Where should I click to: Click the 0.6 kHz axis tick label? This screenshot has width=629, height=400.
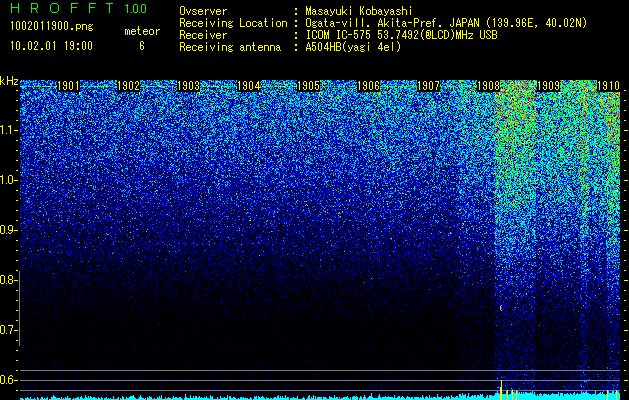(7, 380)
